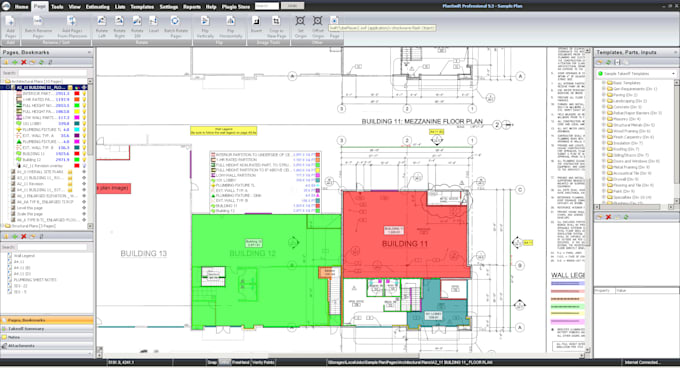Click the [+] expand-all icon in Templates toolbar
The width and height of the screenshot is (680, 368).
pos(617,62)
